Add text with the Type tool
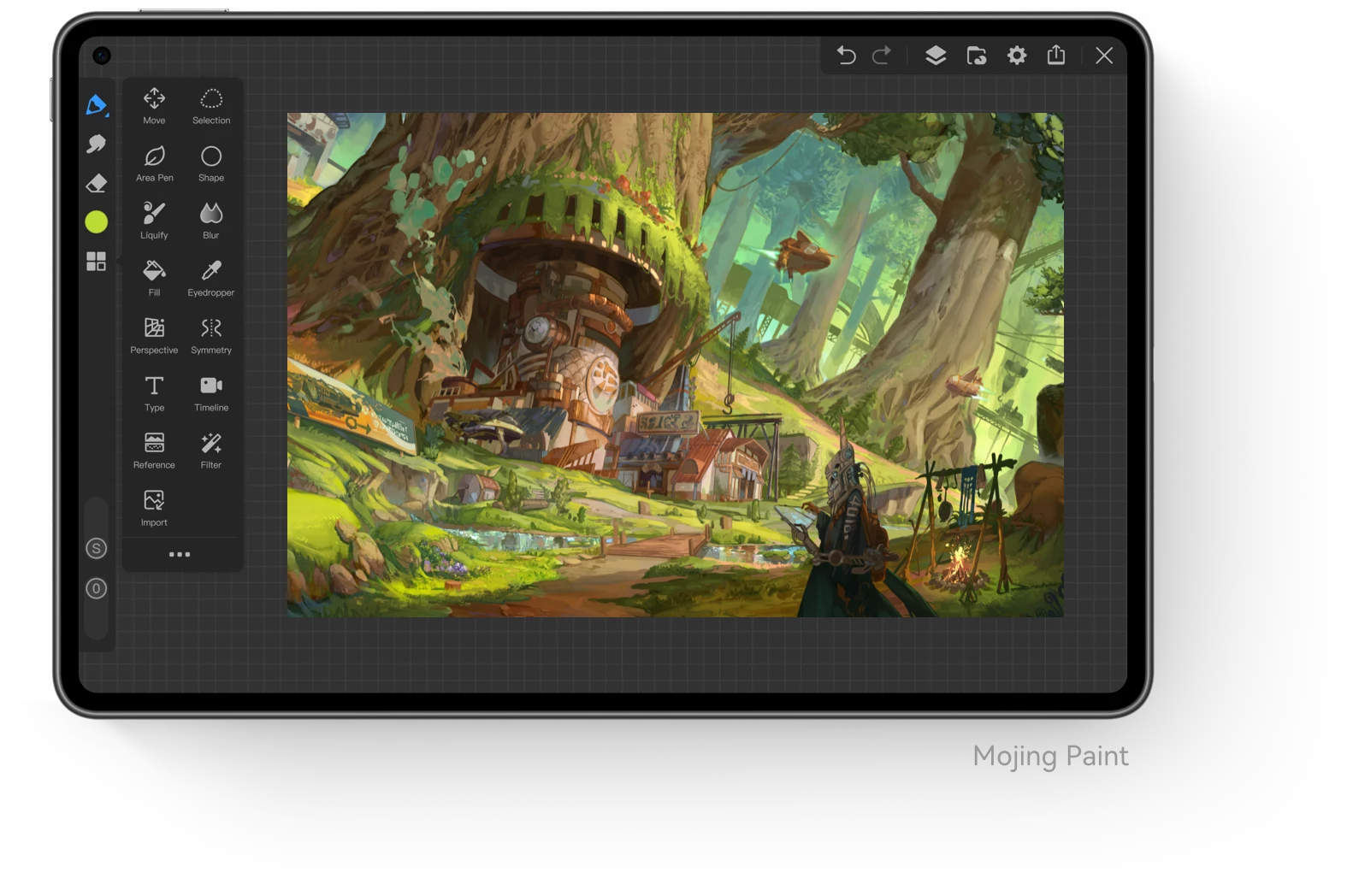This screenshot has width=1353, height=896. (x=154, y=393)
